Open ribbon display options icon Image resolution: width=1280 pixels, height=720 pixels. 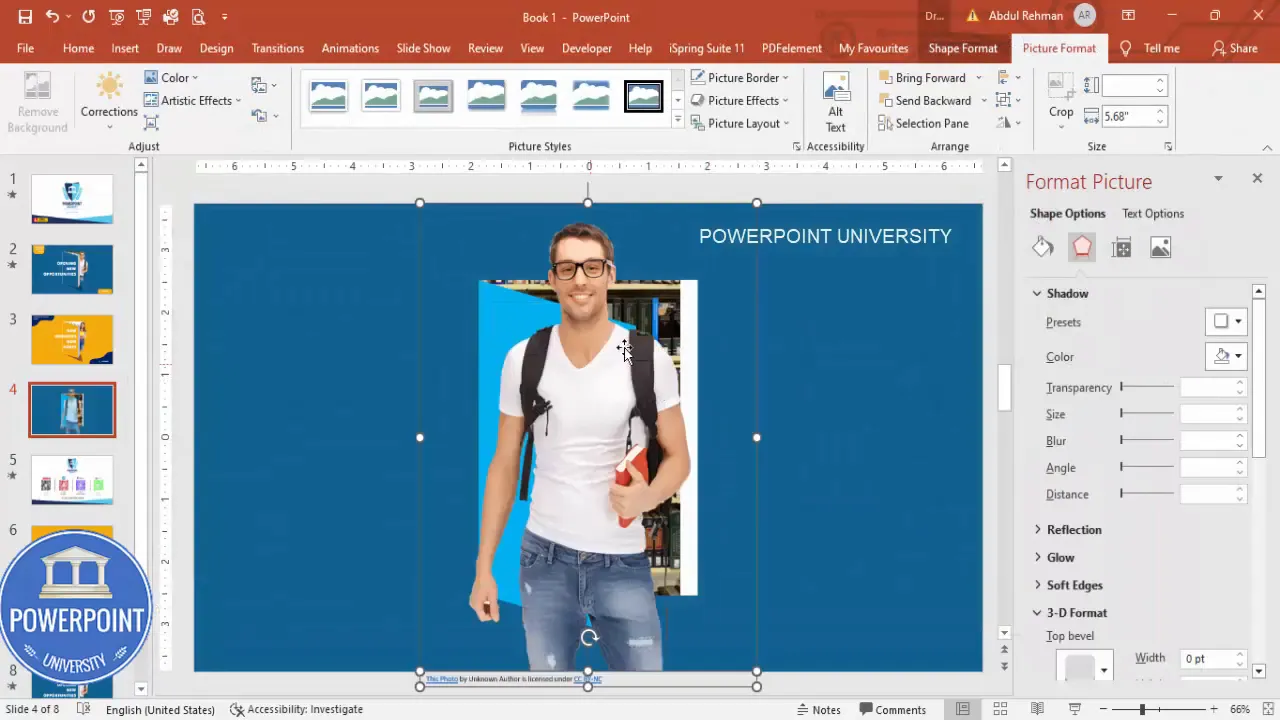(x=1128, y=17)
